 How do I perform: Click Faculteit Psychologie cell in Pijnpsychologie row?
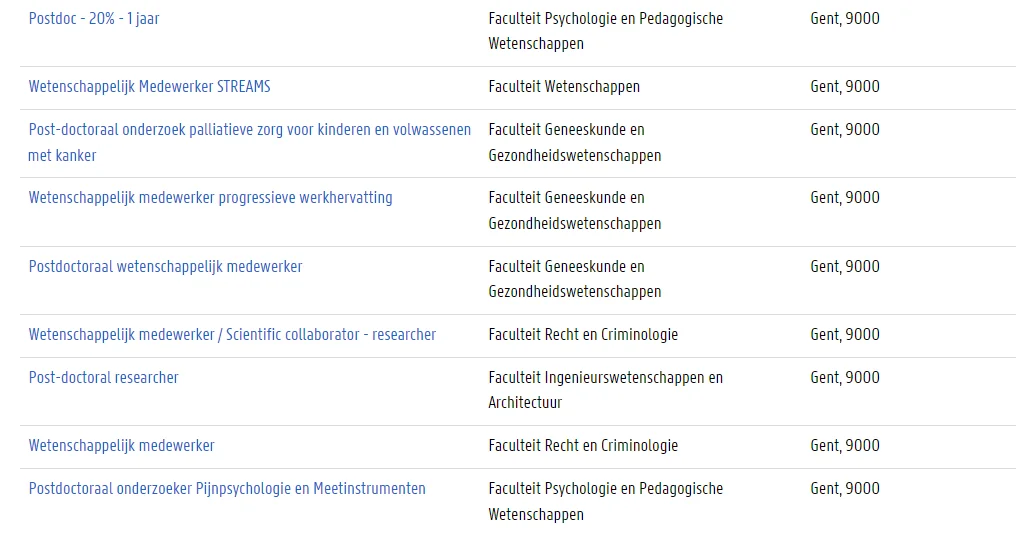click(x=605, y=501)
